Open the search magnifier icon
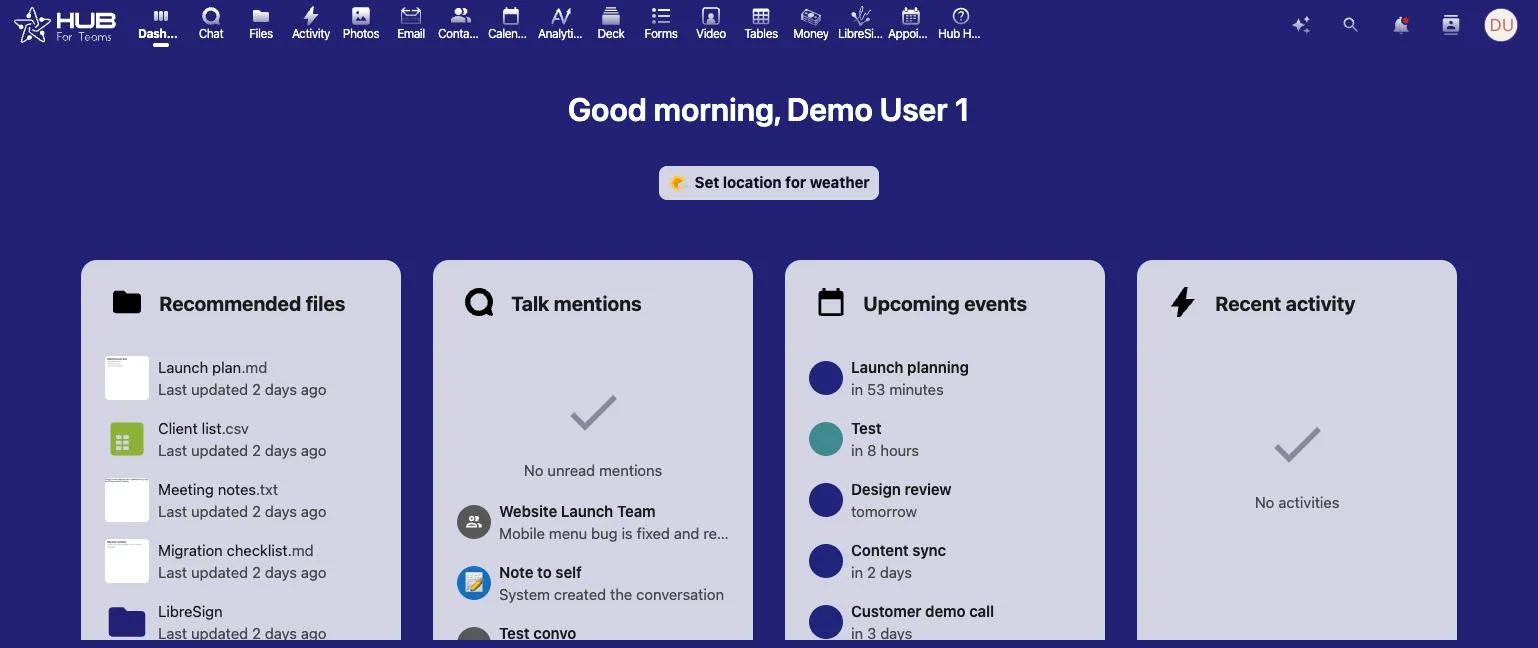1538x648 pixels. click(x=1351, y=25)
